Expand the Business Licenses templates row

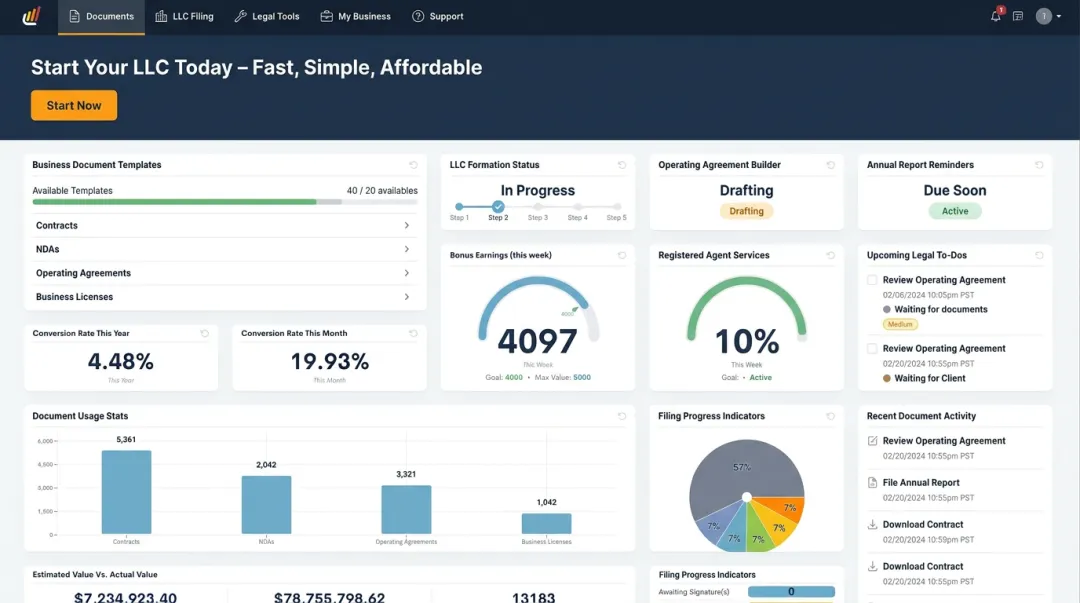tap(225, 296)
